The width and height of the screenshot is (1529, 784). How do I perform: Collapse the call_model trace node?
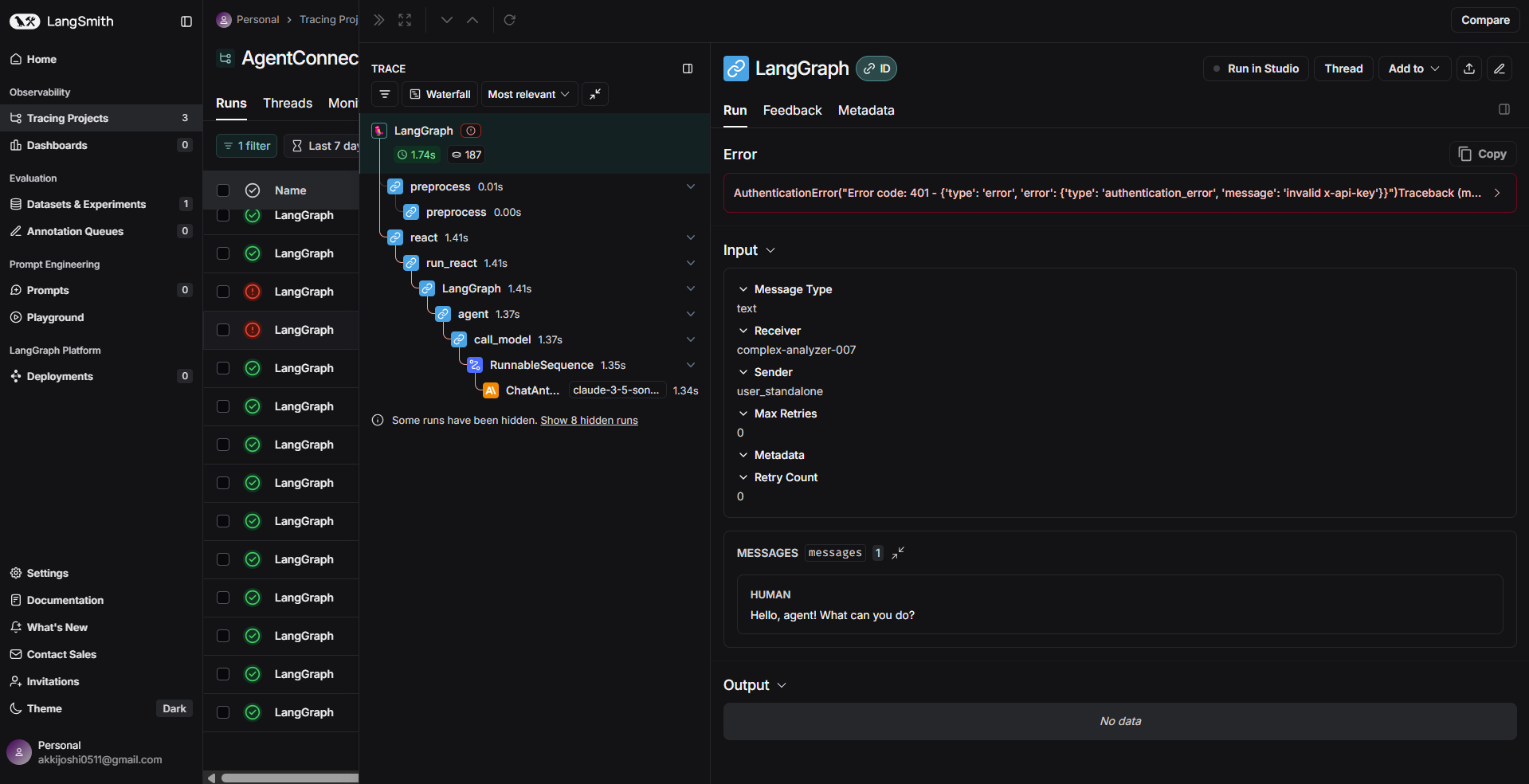[691, 339]
